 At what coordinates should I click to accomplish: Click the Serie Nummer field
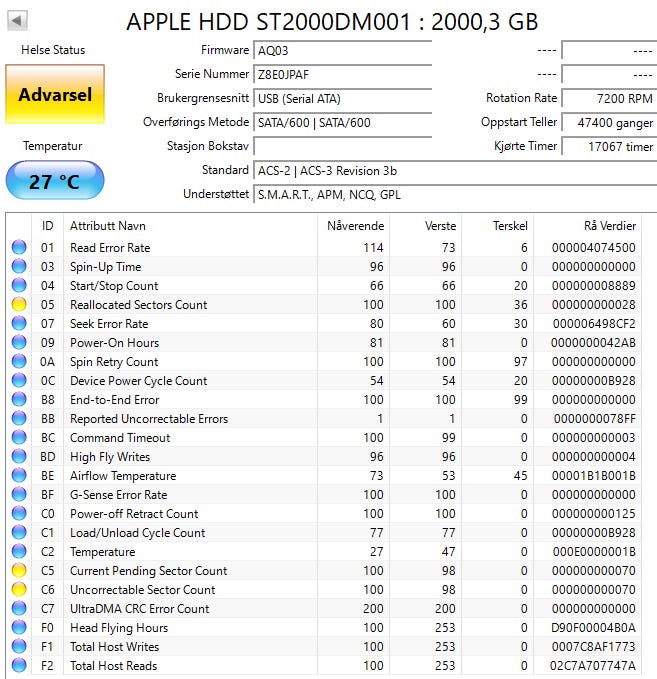(x=343, y=74)
